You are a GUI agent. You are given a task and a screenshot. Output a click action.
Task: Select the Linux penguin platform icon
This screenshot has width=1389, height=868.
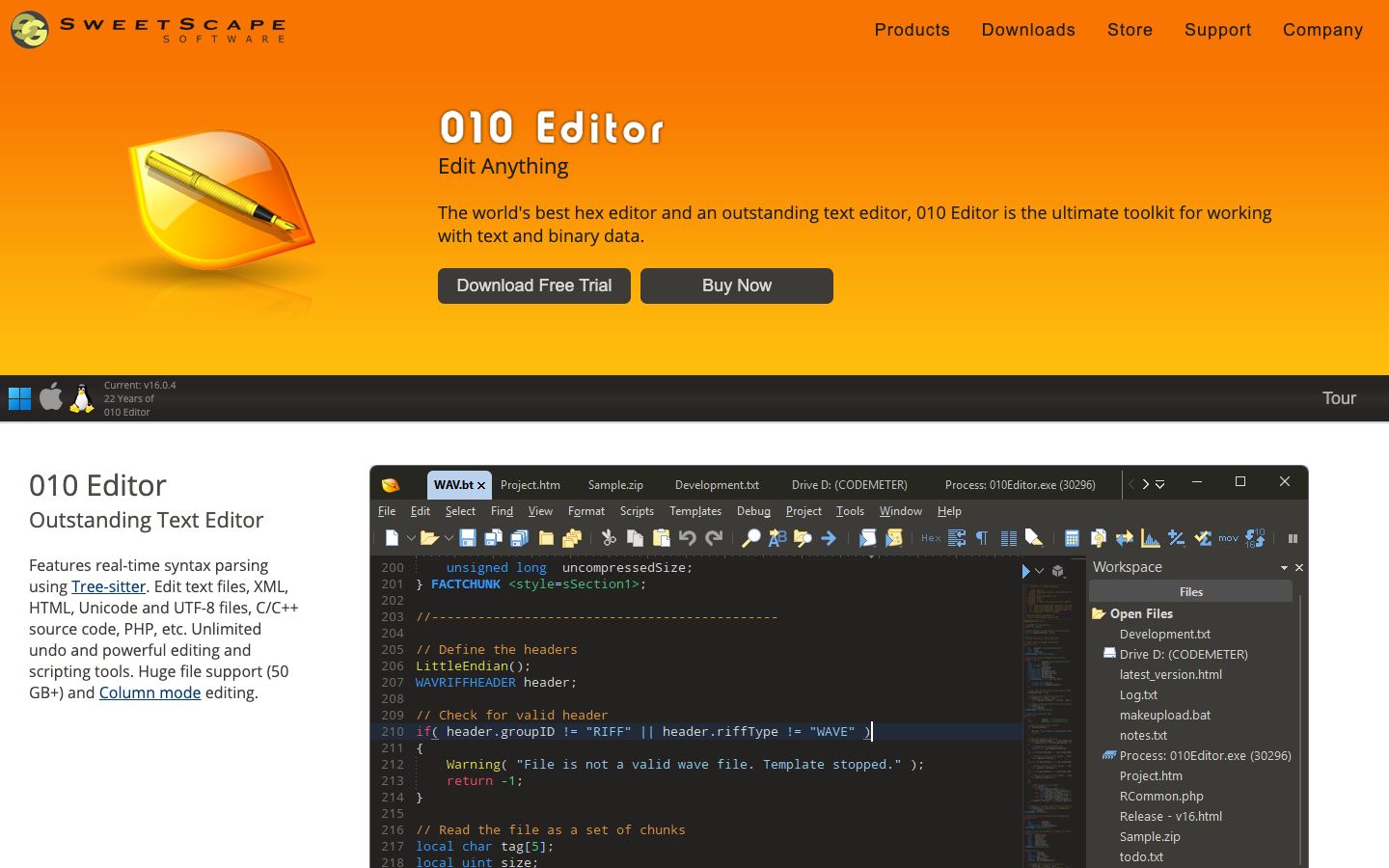[x=82, y=397]
